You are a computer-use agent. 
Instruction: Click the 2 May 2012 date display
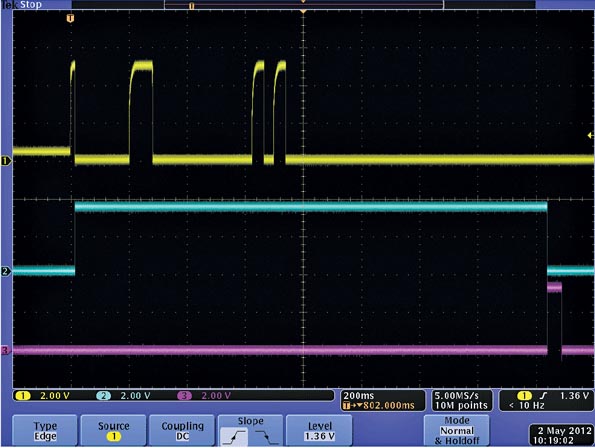565,431
